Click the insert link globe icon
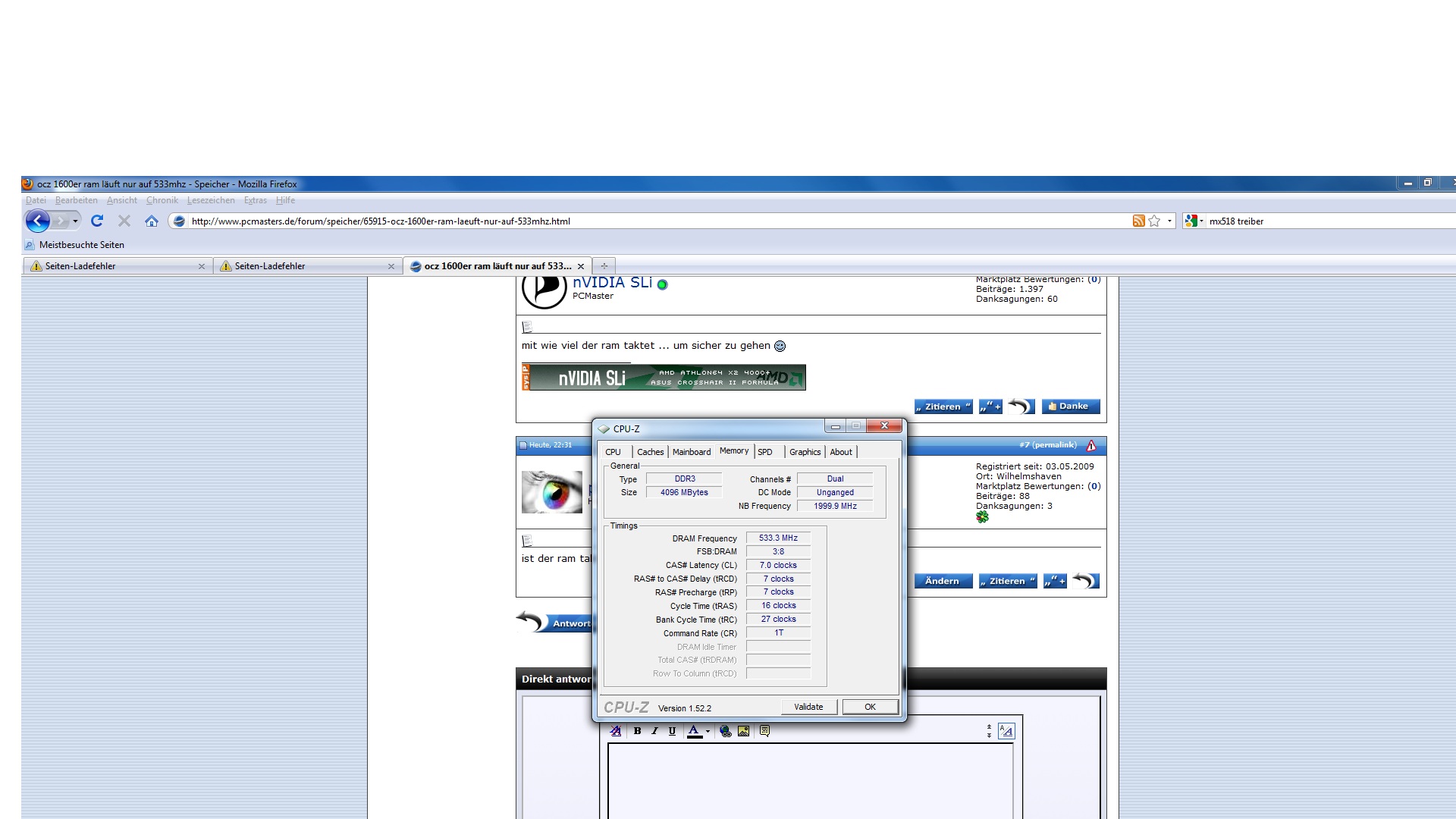 pos(726,731)
